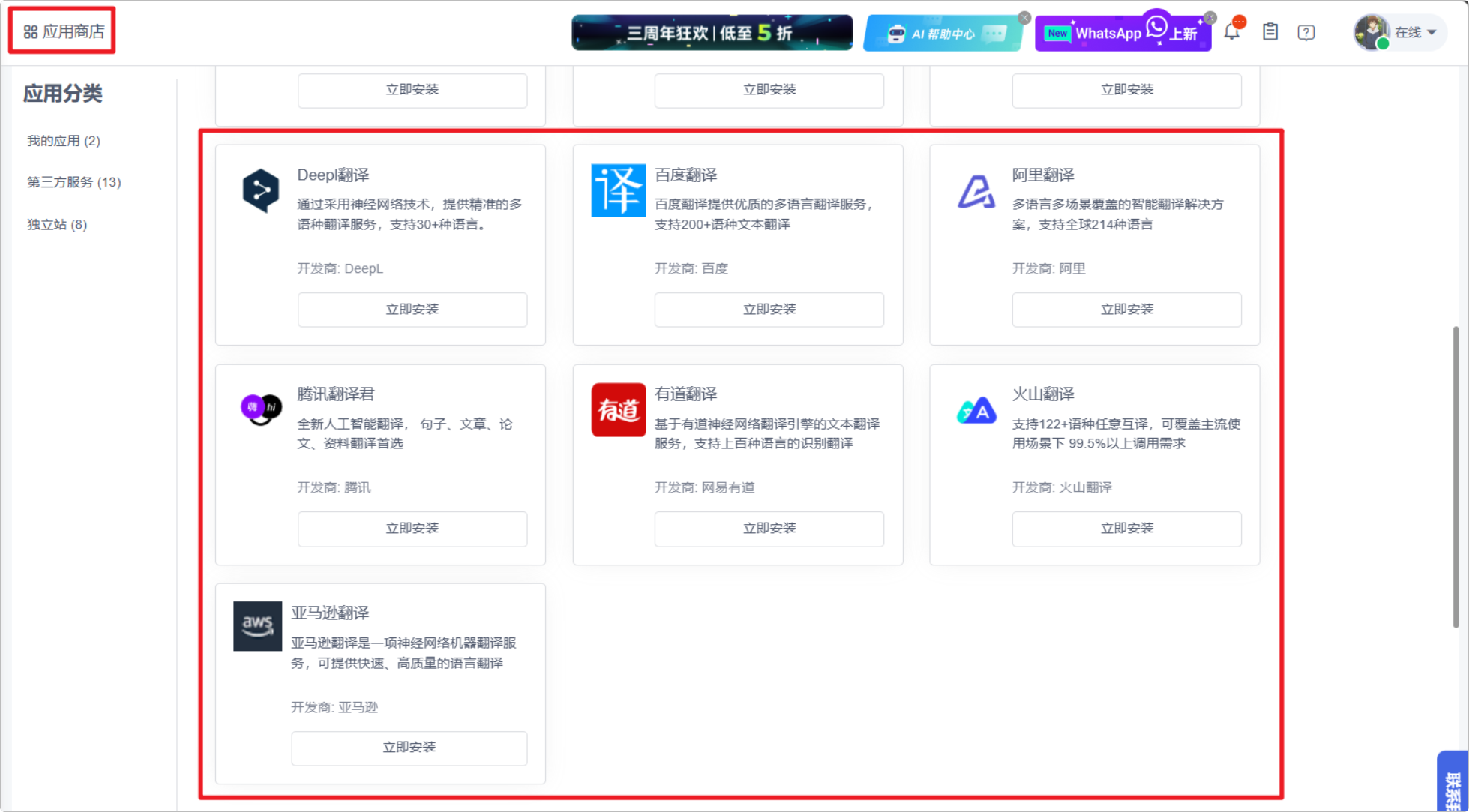Image resolution: width=1469 pixels, height=812 pixels.
Task: Click the Alibaba Translate app icon
Action: point(976,190)
